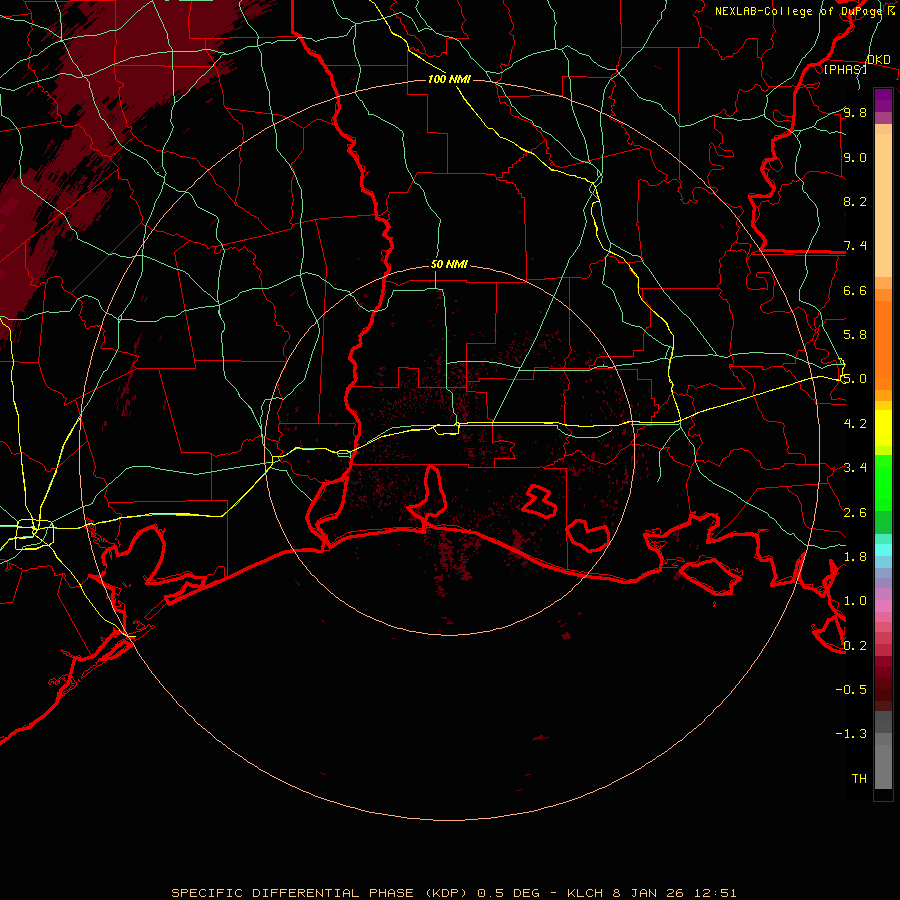
Task: Click the 9.8 value on the color scale
Action: click(855, 113)
